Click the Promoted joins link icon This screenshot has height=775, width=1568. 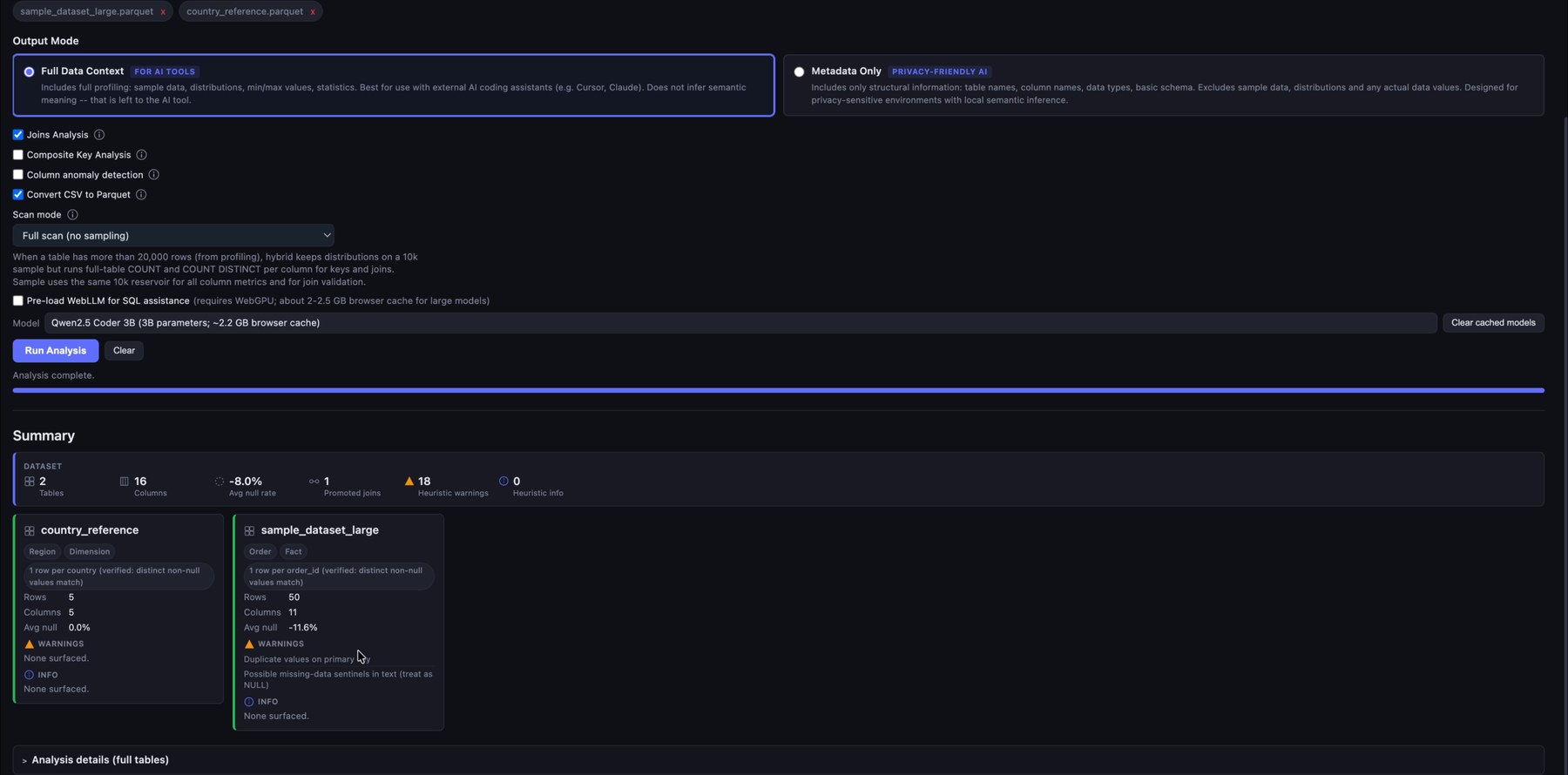point(314,481)
